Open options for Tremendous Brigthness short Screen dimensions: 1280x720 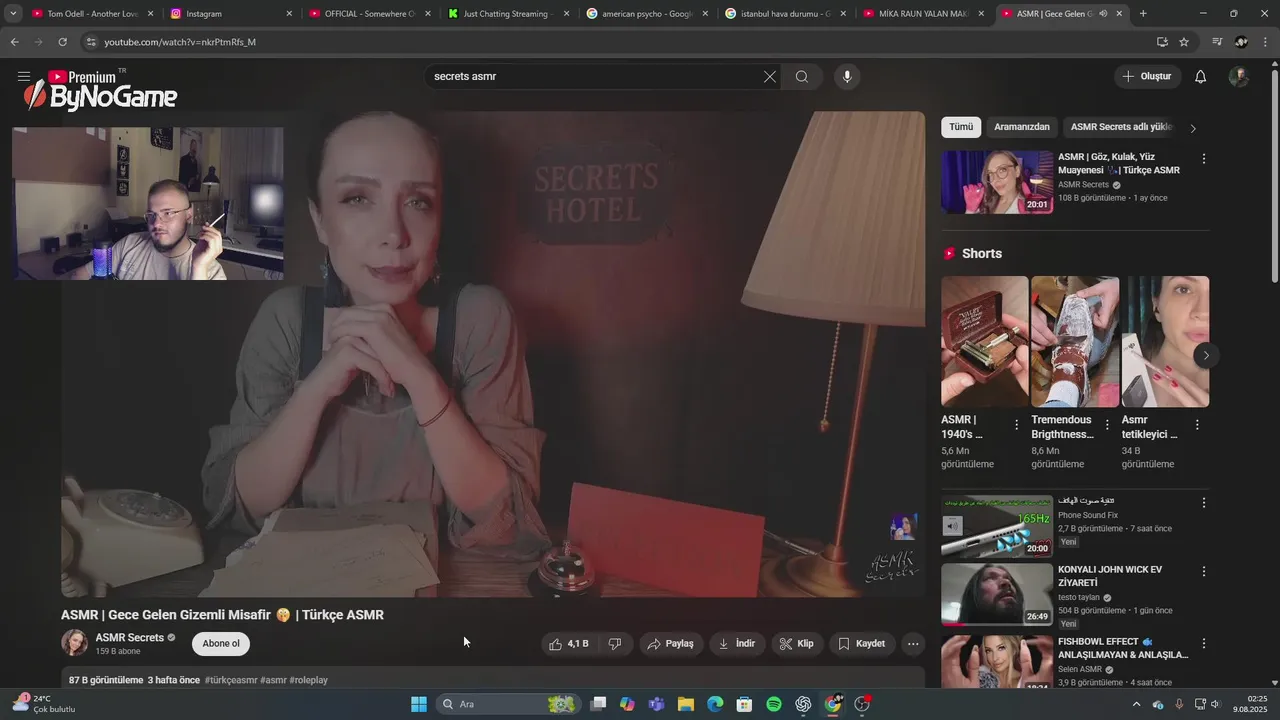(x=1107, y=425)
